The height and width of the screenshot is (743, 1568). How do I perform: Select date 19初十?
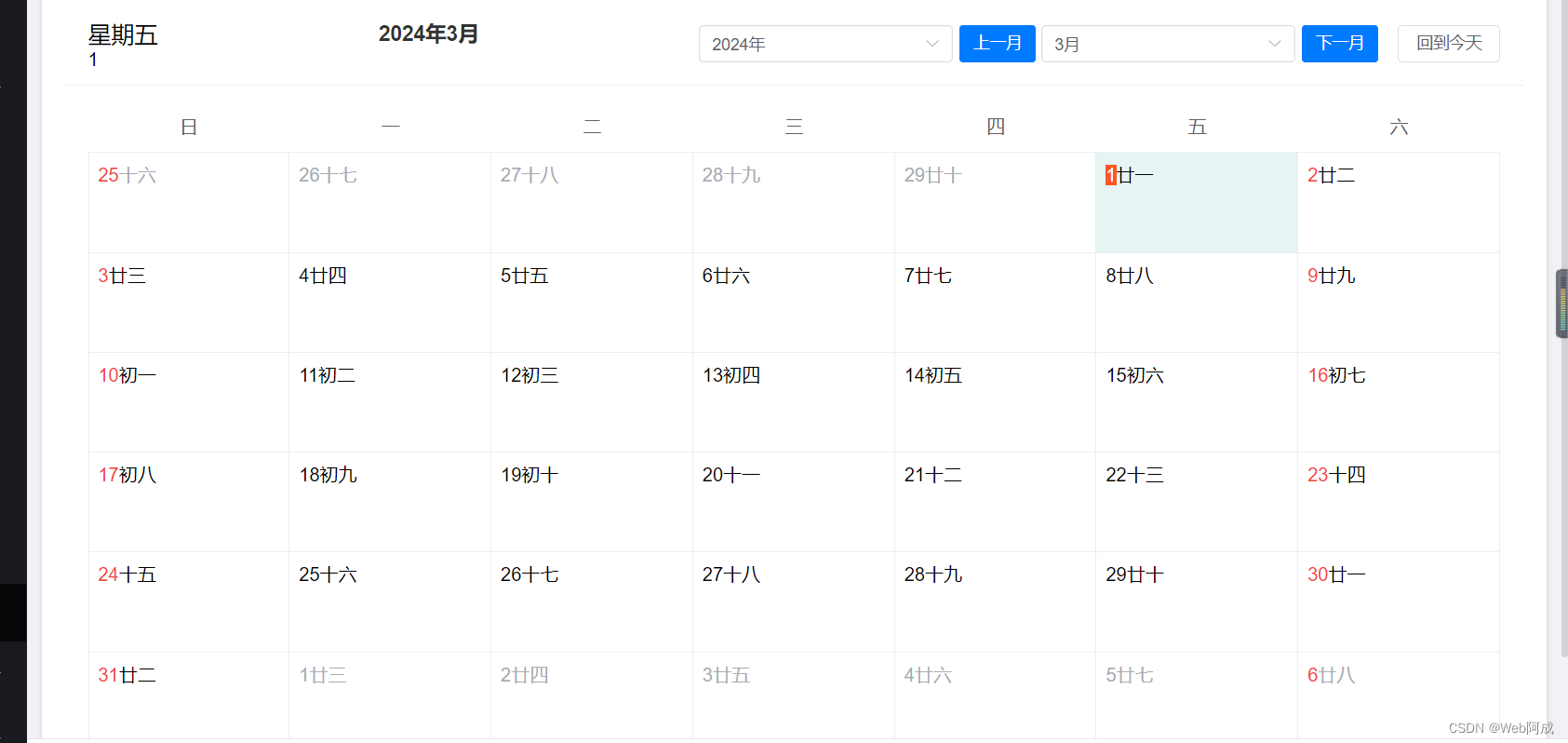[592, 502]
